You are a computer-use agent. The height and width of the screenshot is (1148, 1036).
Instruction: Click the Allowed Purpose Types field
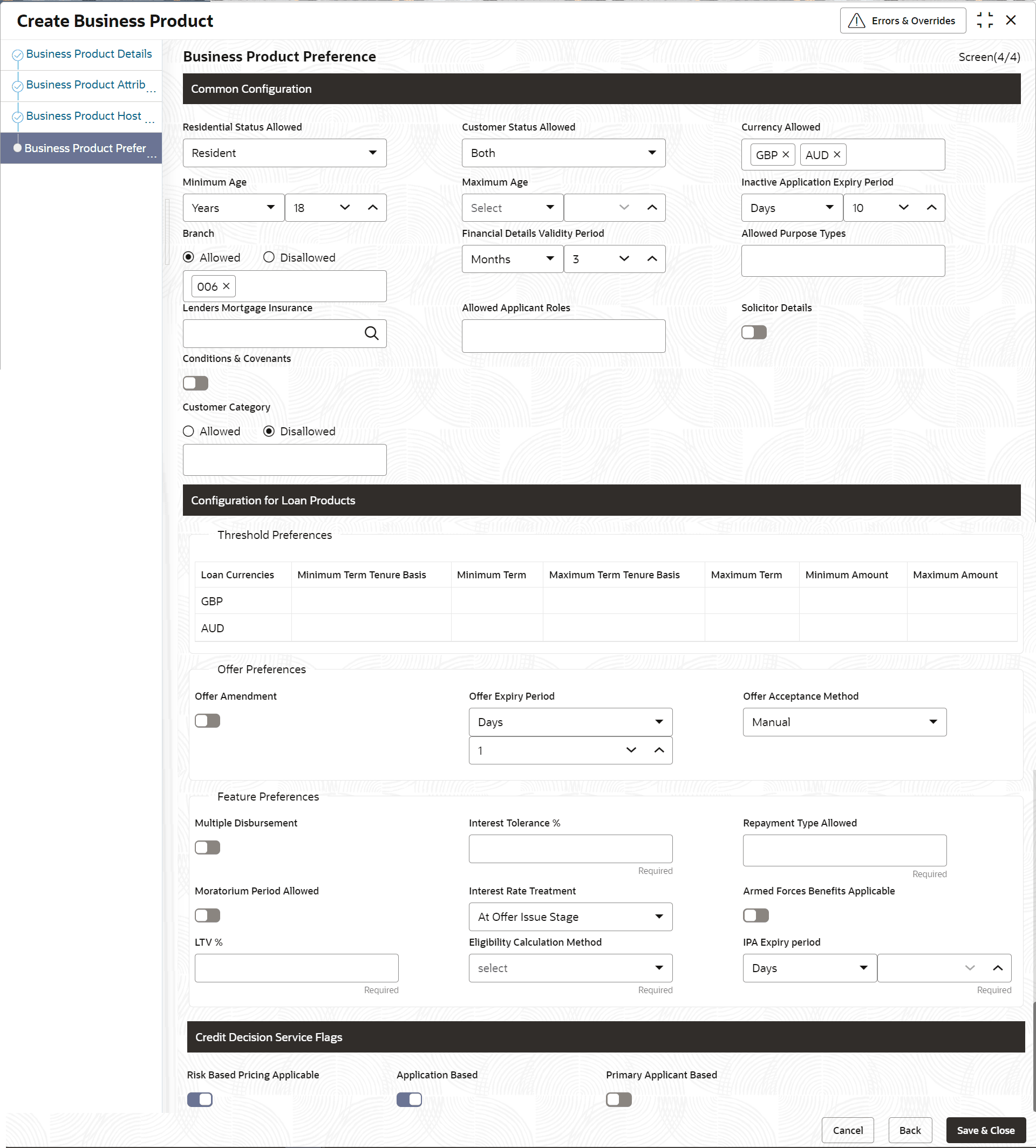843,261
